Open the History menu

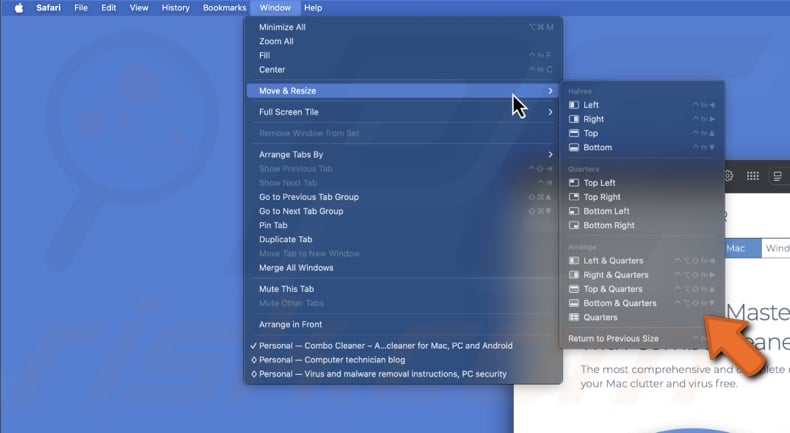pos(175,8)
